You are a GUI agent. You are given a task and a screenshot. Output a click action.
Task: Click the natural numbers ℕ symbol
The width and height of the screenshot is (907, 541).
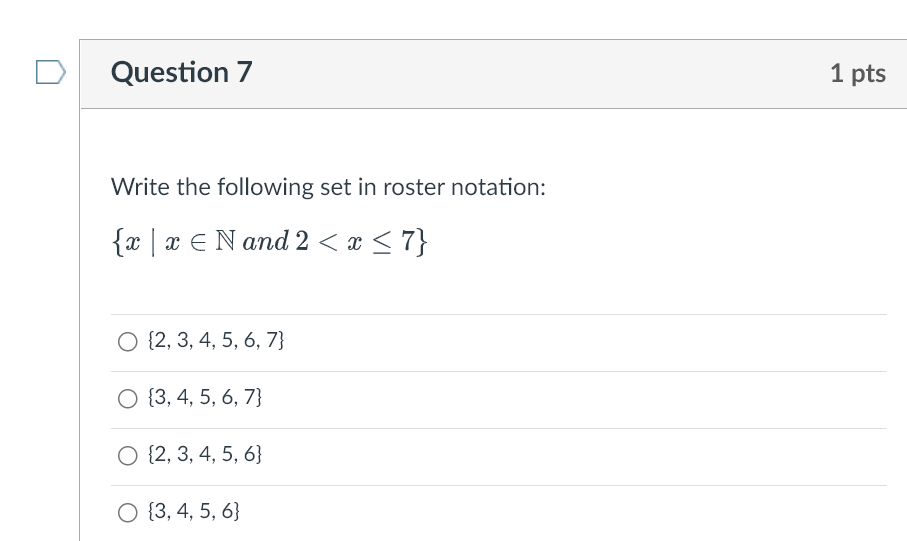225,241
